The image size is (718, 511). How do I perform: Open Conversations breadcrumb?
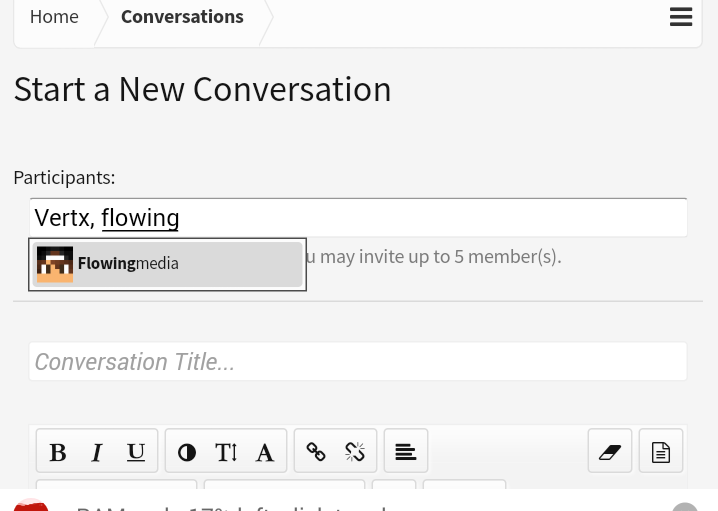tap(182, 17)
